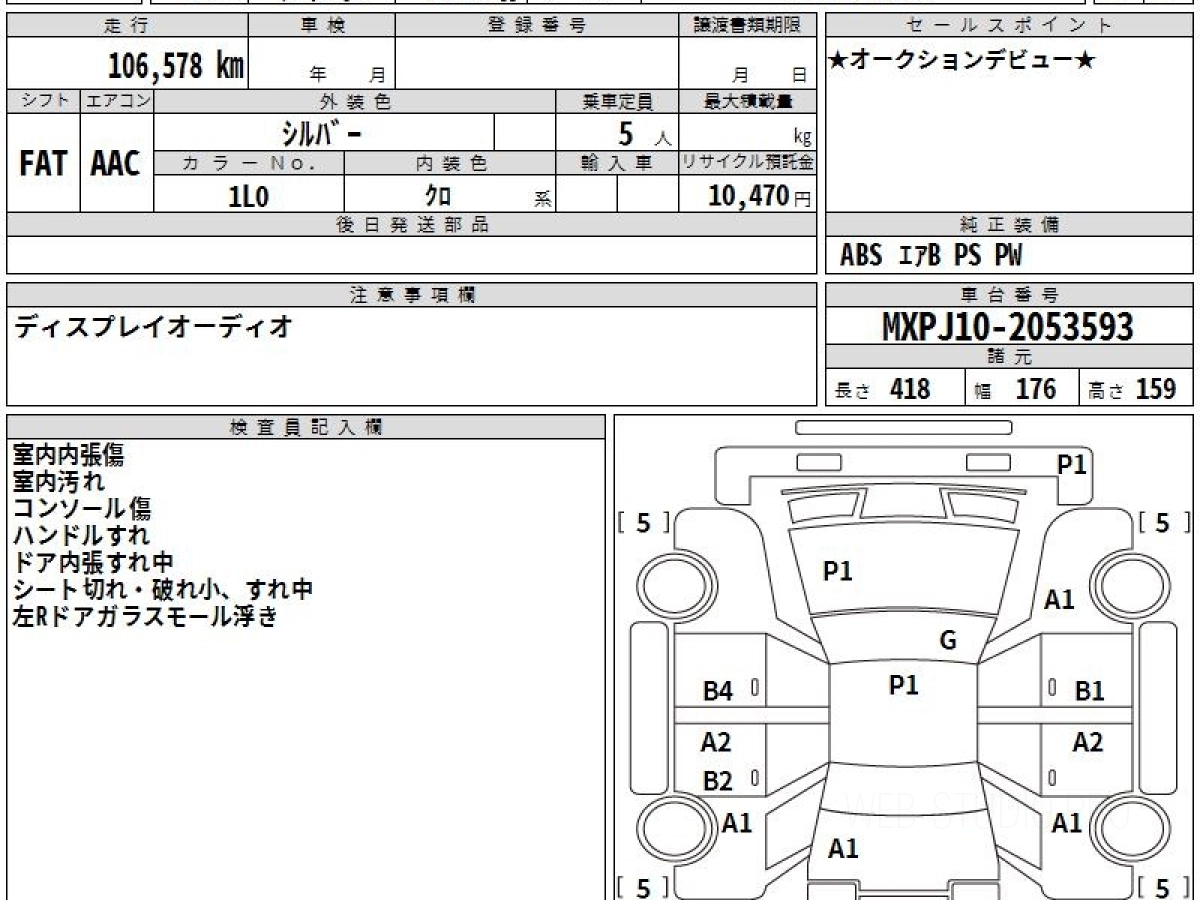Click the 乗車定員 header cell
Image resolution: width=1200 pixels, height=900 pixels.
click(617, 101)
